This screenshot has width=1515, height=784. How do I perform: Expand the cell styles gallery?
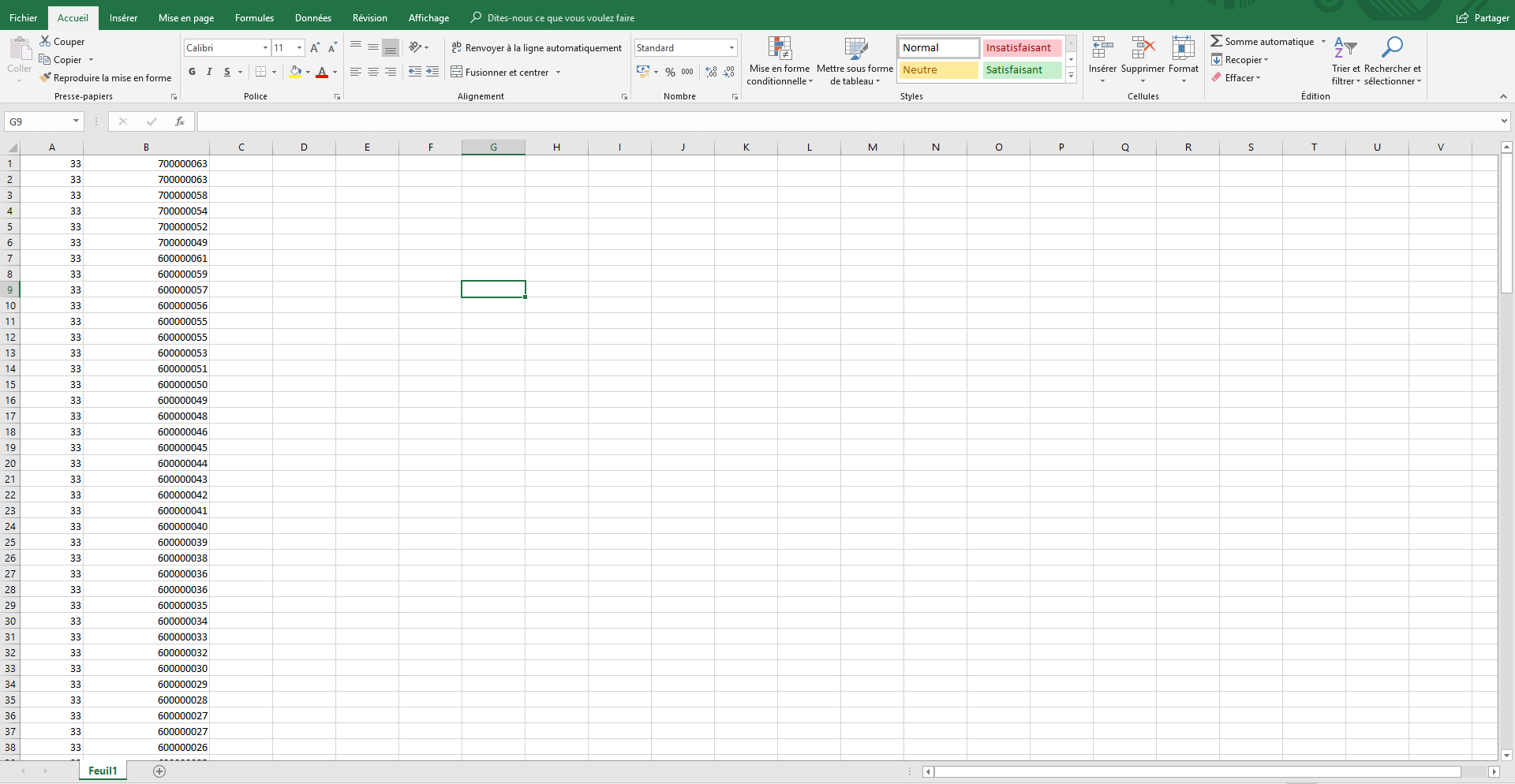point(1072,76)
